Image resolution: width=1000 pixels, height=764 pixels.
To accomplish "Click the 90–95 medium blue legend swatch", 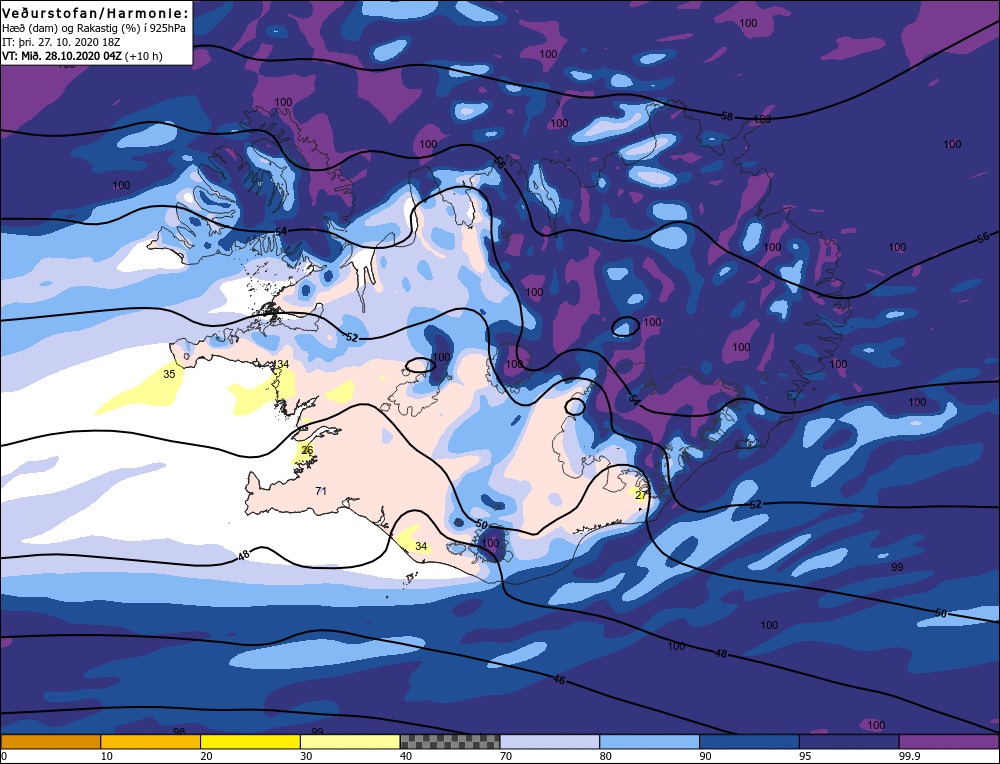I will tap(749, 741).
